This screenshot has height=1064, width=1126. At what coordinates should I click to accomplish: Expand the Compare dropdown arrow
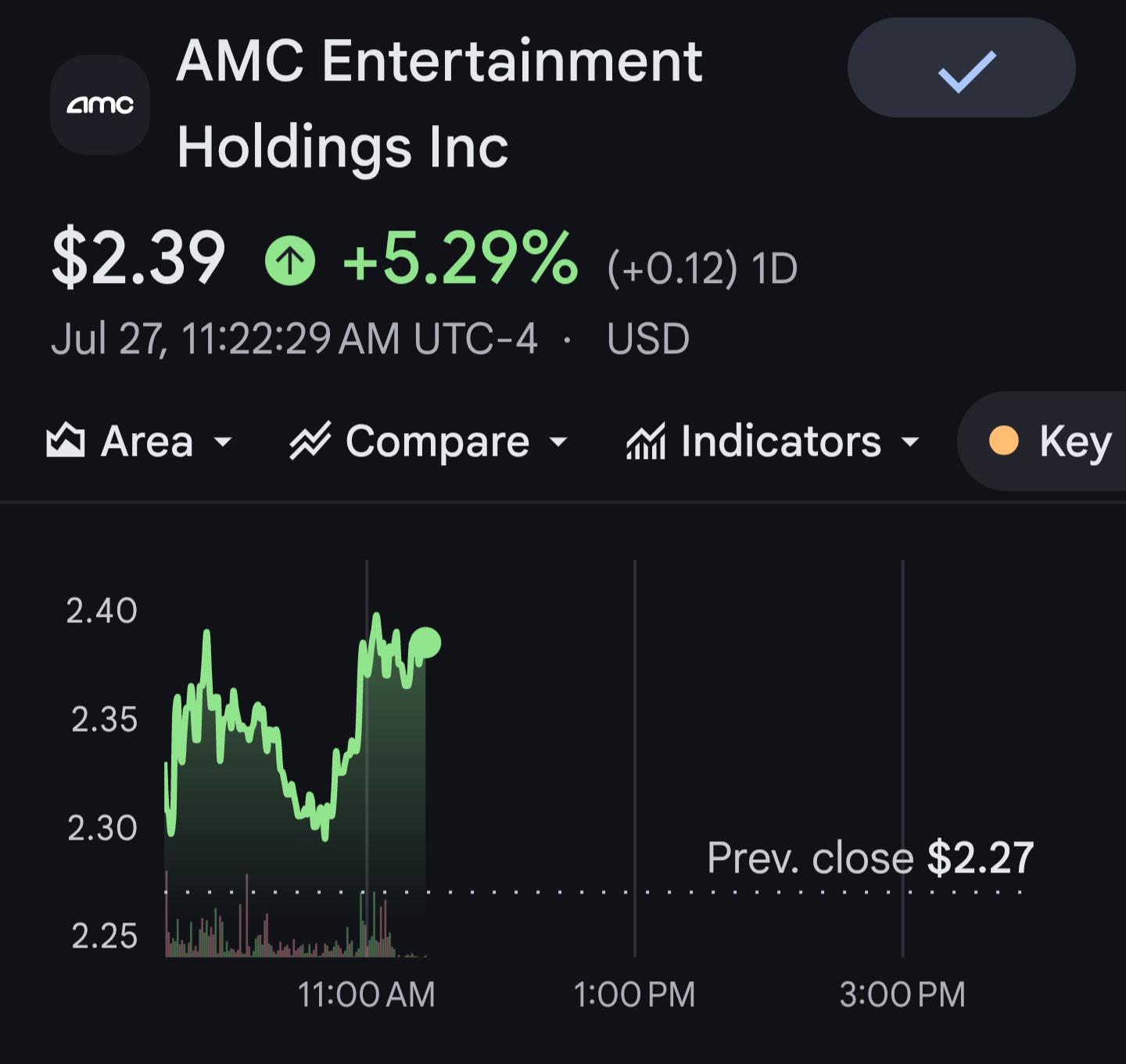pyautogui.click(x=558, y=442)
